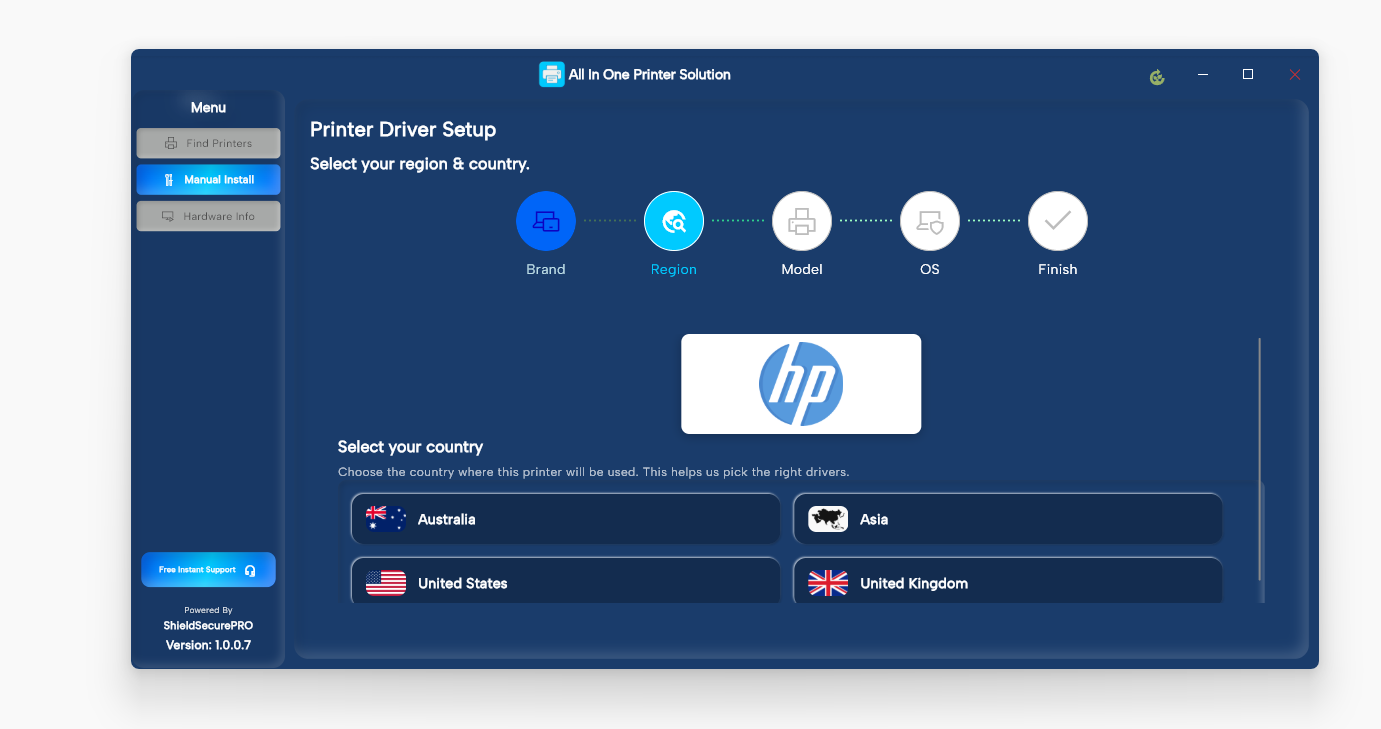Select United States as your country
Screen dimensions: 1381x729
(565, 581)
